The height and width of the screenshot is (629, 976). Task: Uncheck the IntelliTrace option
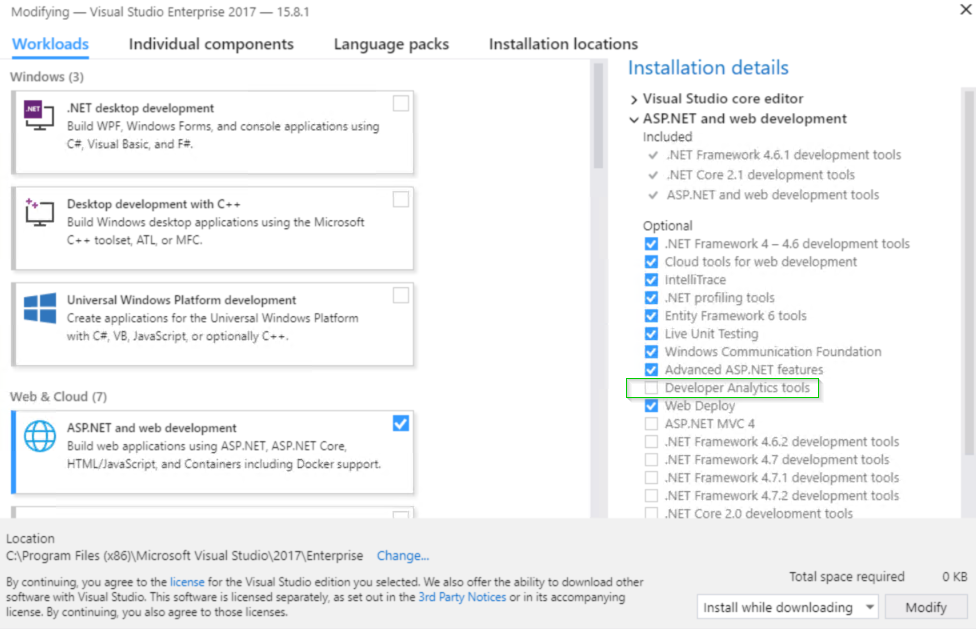pyautogui.click(x=651, y=280)
